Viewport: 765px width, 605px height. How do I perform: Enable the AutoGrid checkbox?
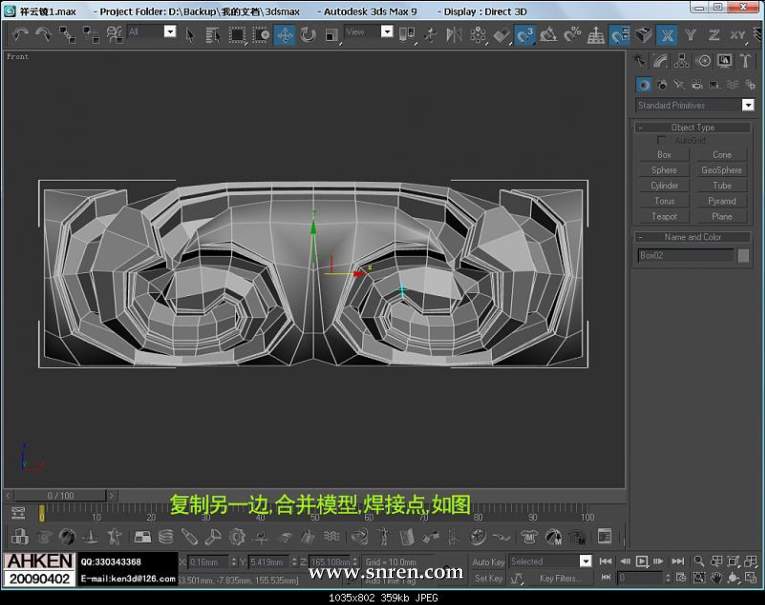662,141
